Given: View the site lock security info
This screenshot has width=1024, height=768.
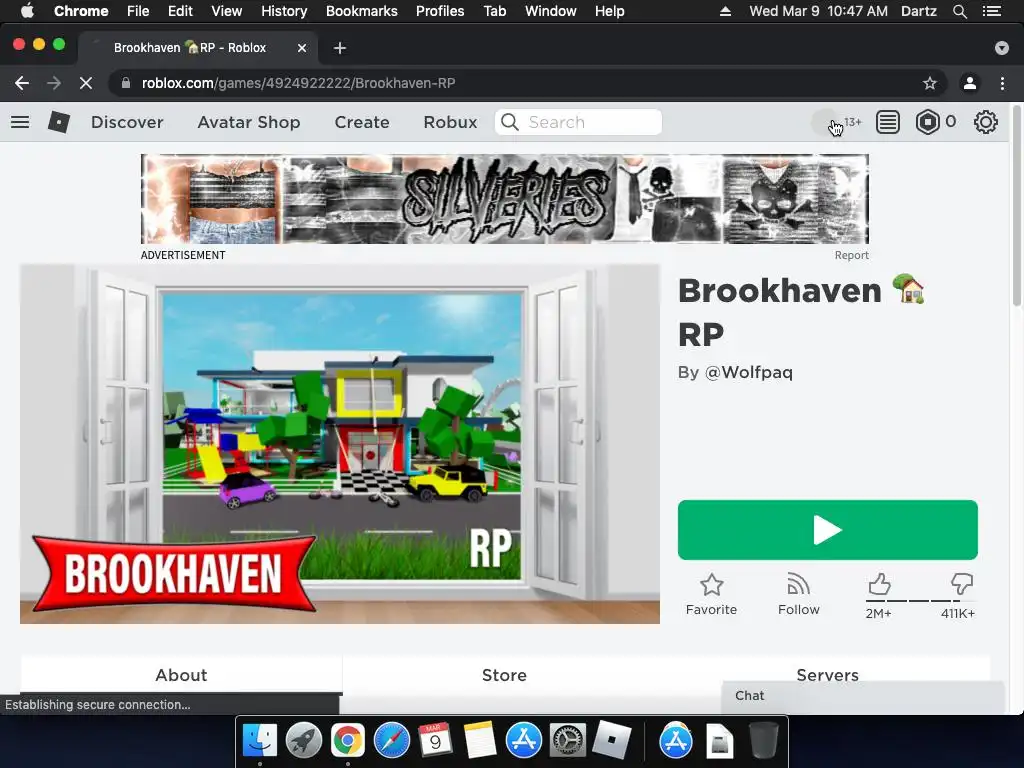Looking at the screenshot, I should pos(126,83).
